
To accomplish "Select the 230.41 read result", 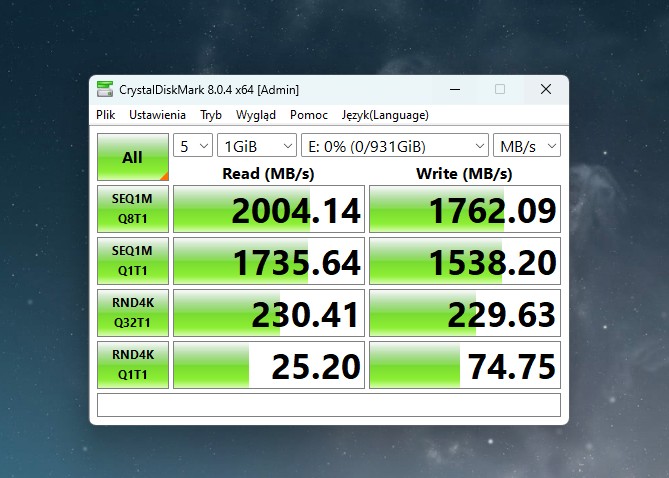I will coord(269,313).
